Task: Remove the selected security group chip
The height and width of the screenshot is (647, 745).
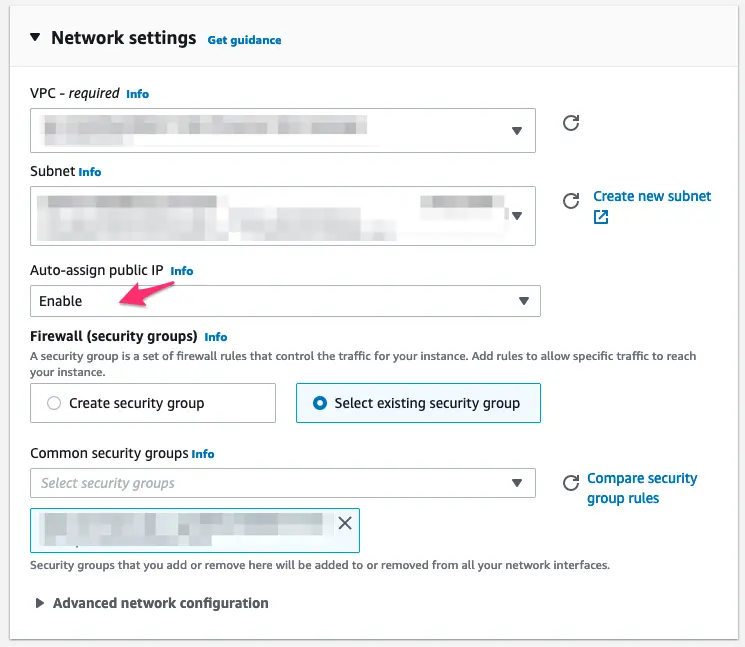Action: [x=345, y=523]
